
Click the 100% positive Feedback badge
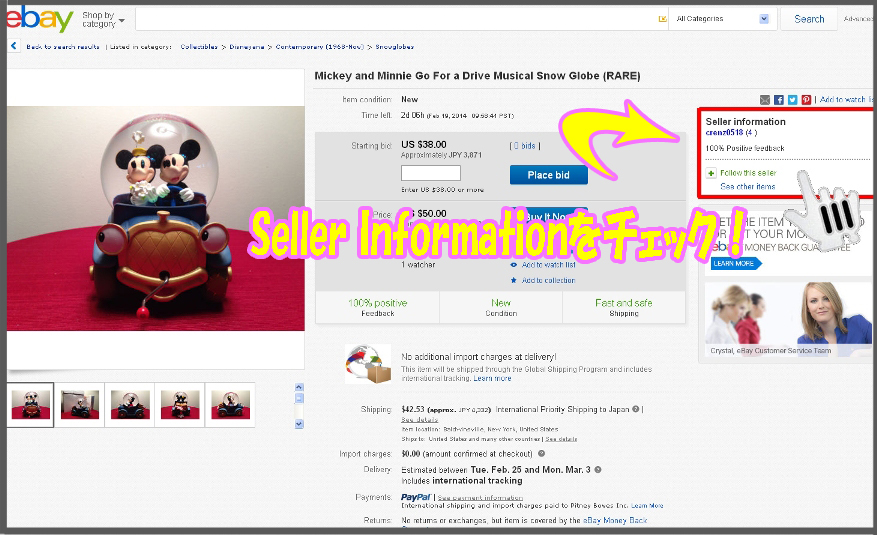click(378, 307)
